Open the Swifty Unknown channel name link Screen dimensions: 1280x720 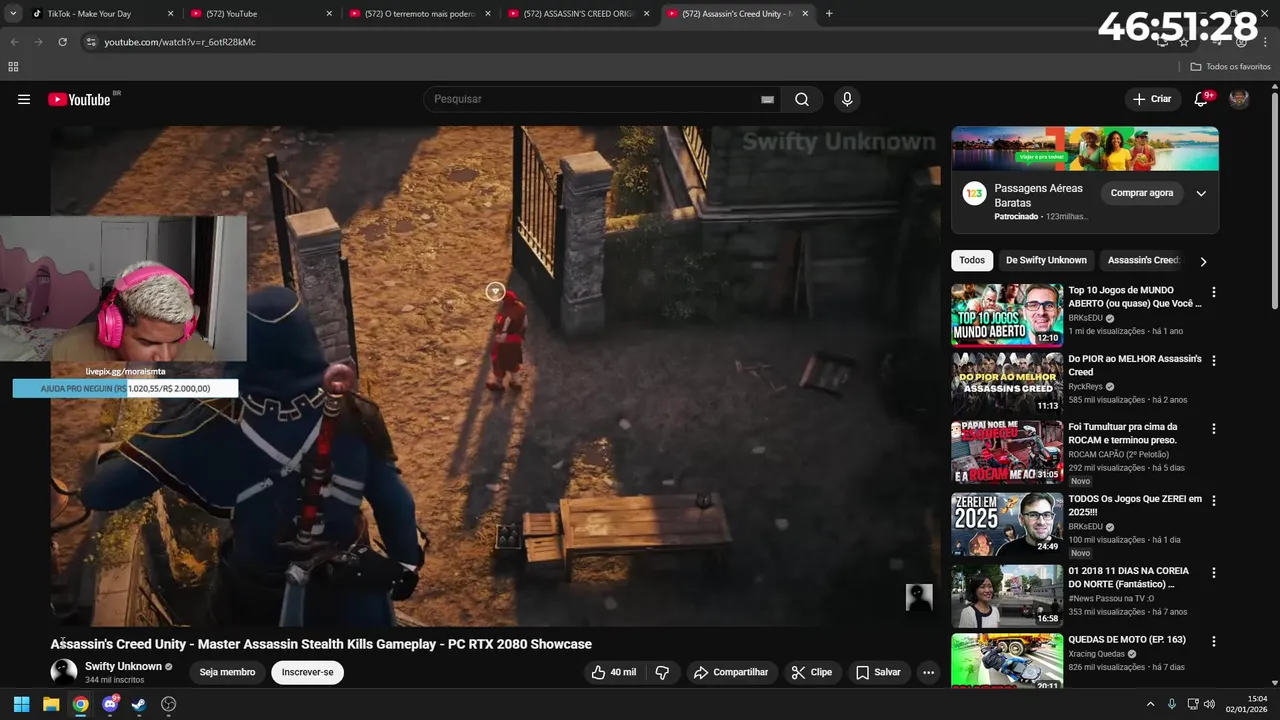123,666
